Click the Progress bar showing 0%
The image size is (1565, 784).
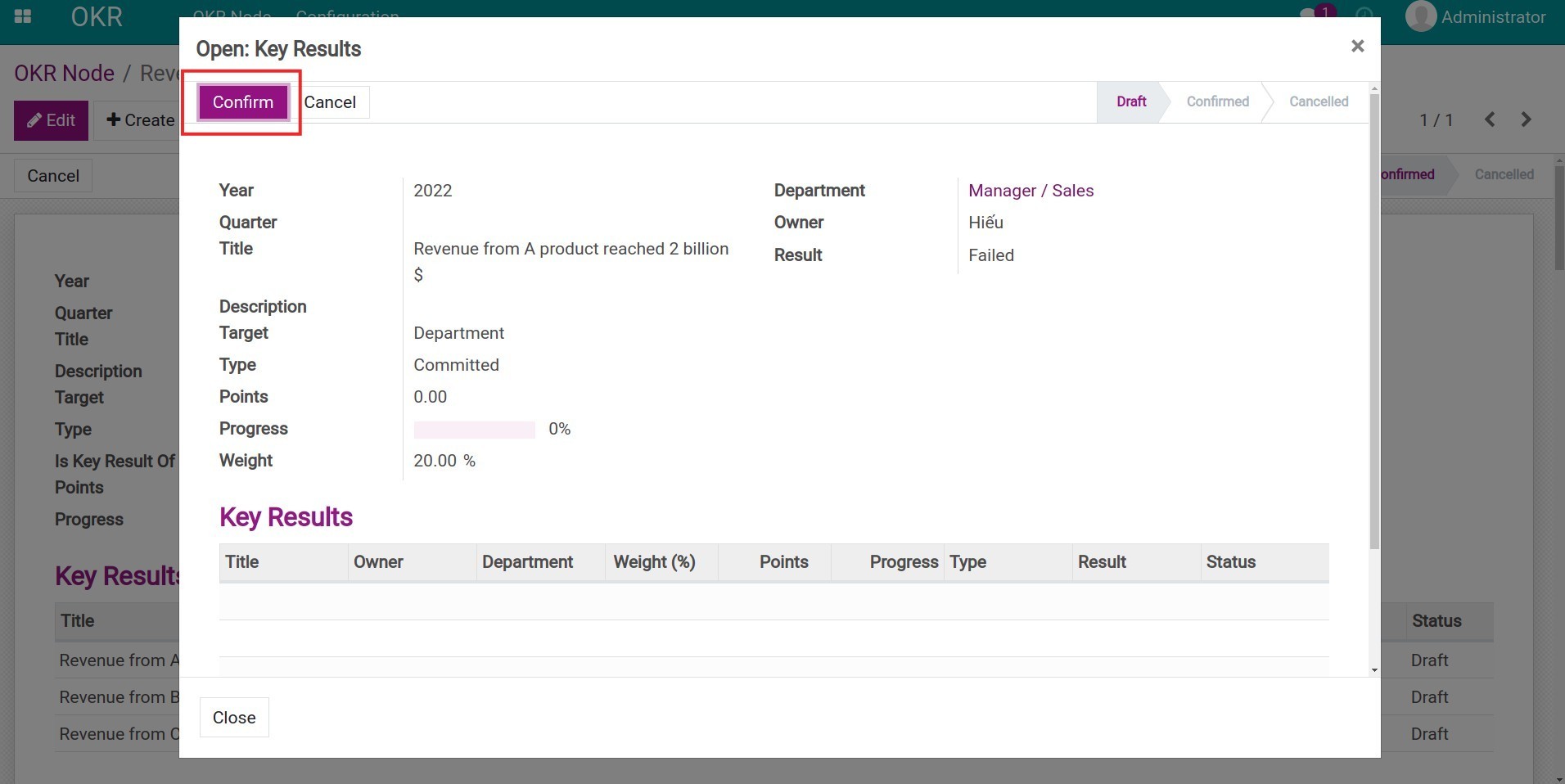[x=474, y=430]
